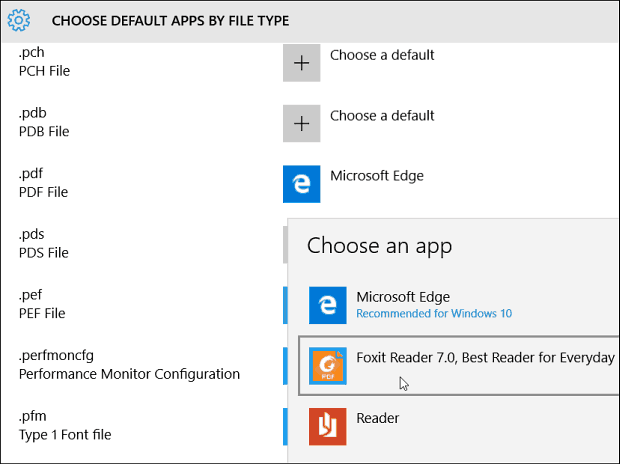Click '.pds' extension text
Viewport: 620px width, 464px height.
tap(31, 234)
